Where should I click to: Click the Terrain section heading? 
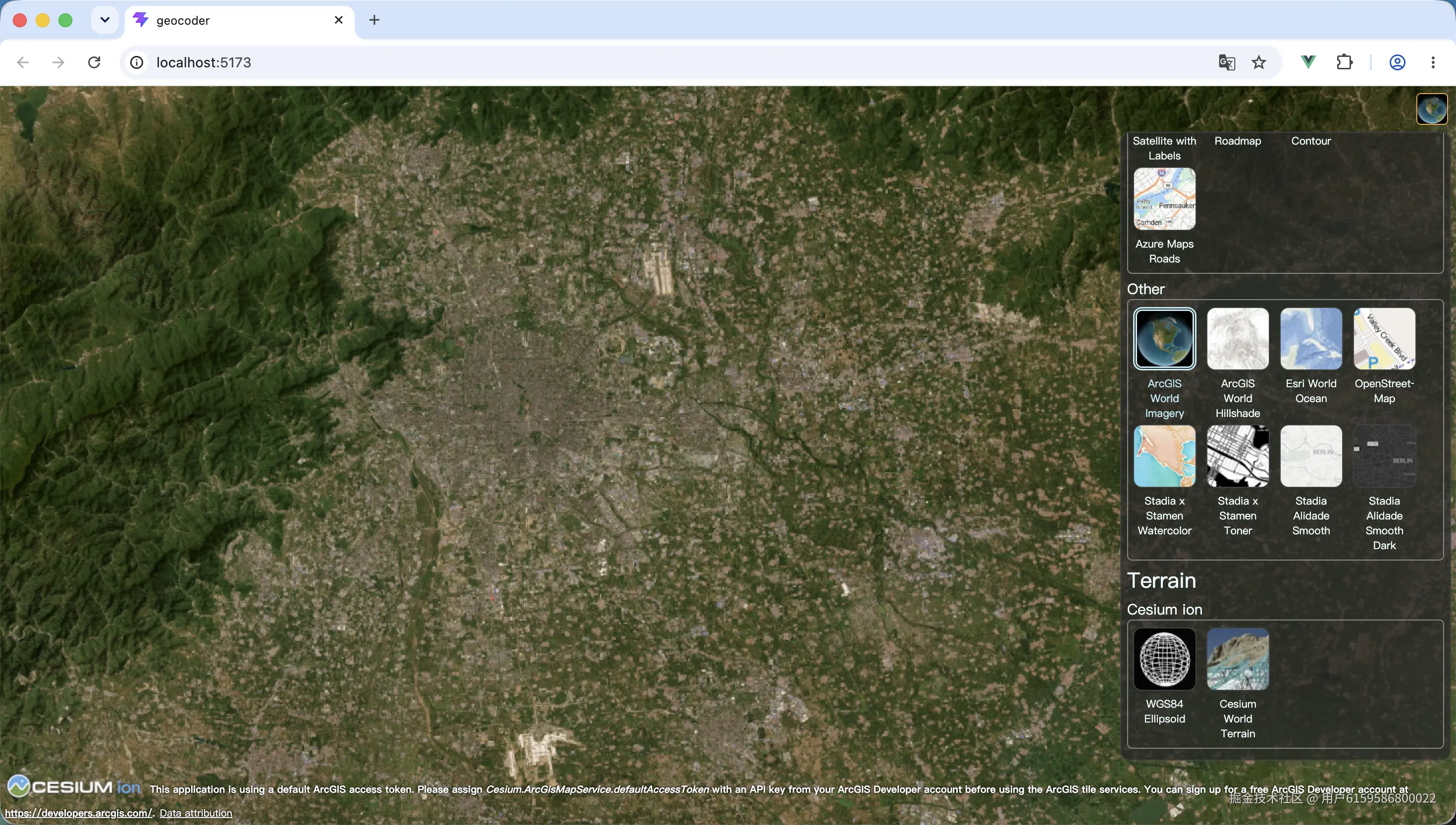click(1161, 580)
